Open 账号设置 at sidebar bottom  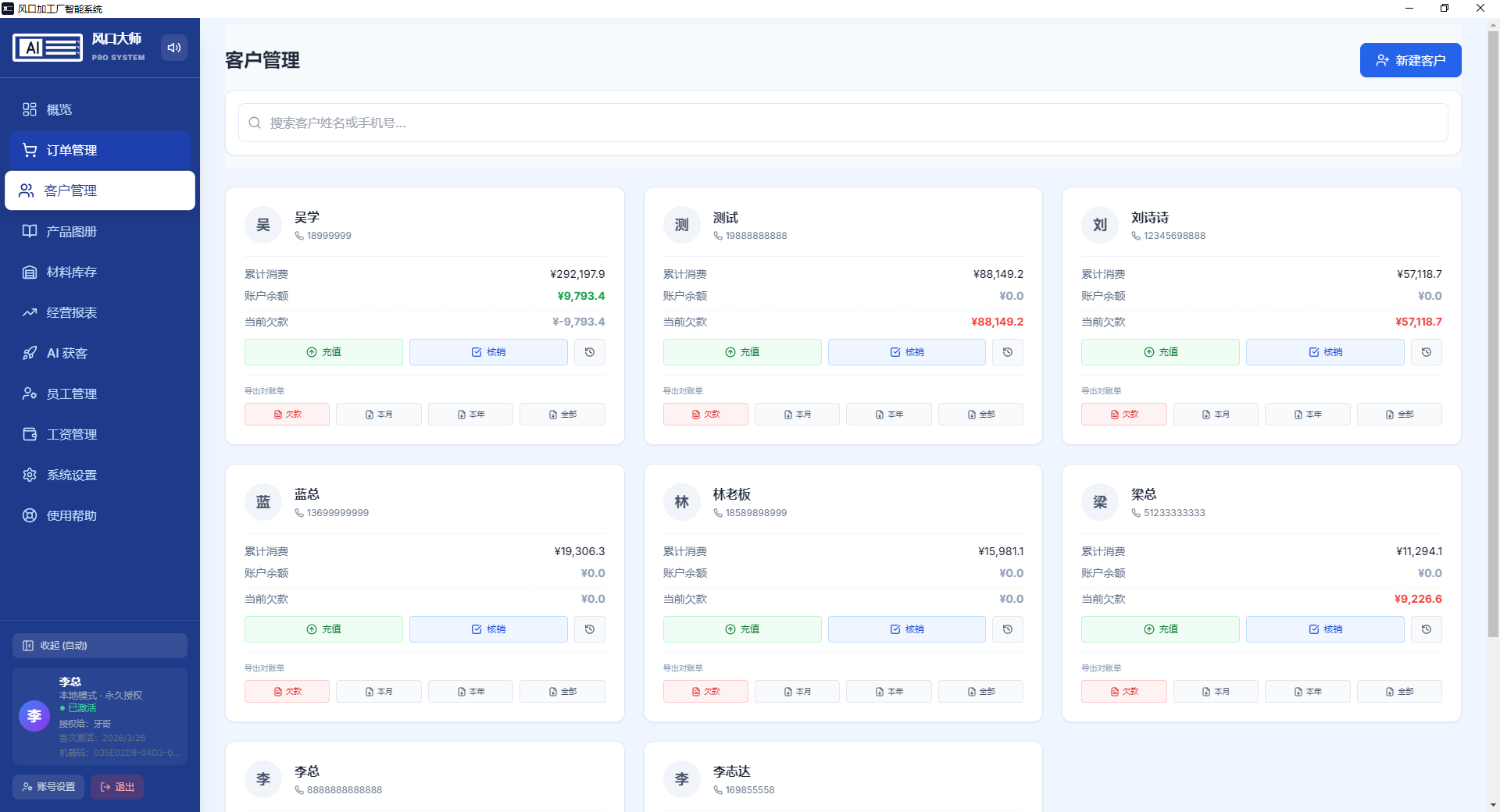point(48,787)
